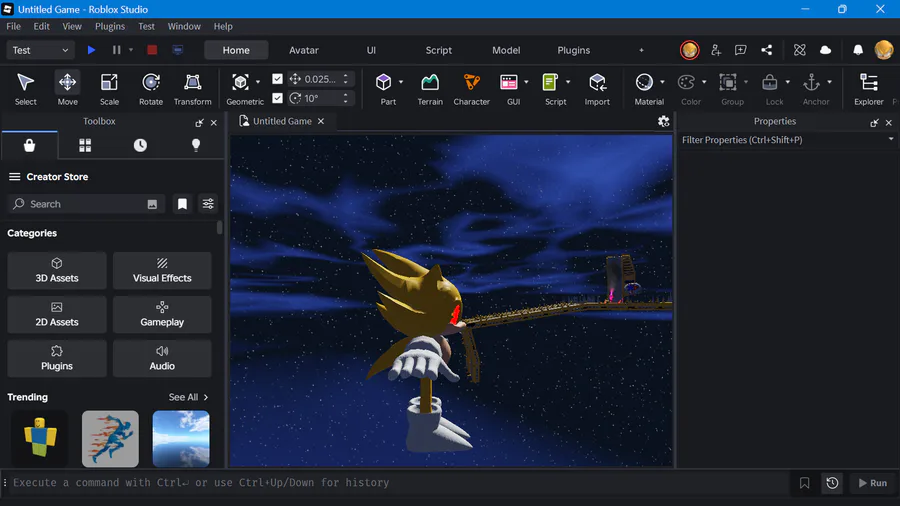Image resolution: width=900 pixels, height=506 pixels.
Task: Expand the pause options arrow
Action: (131, 50)
